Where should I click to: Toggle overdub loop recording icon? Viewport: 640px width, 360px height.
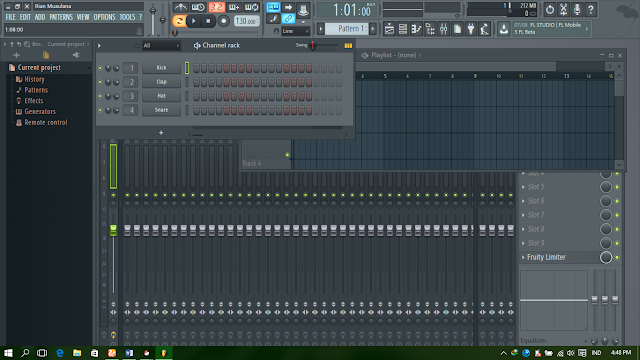[252, 7]
